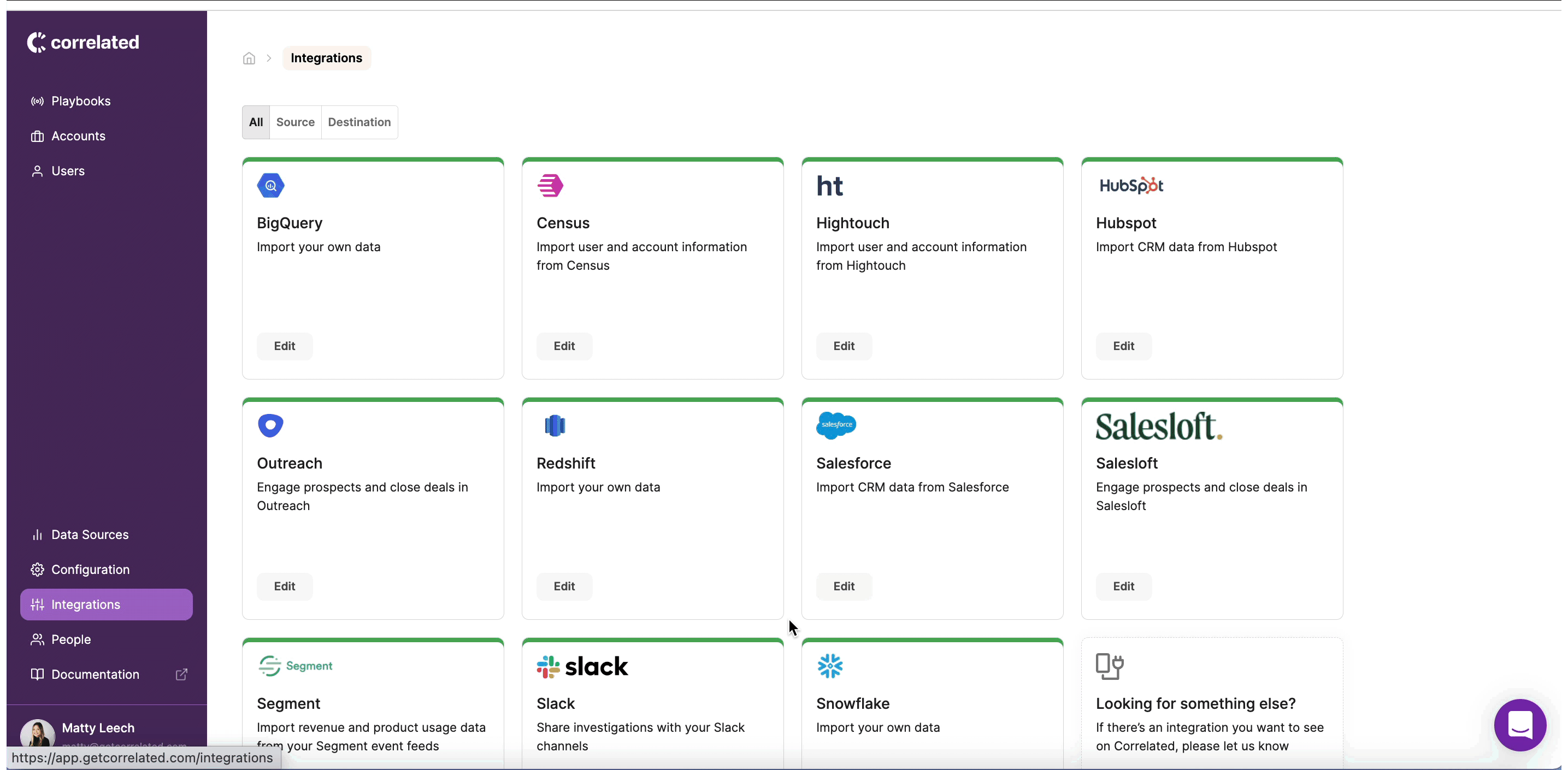Click the Snowflake logo icon
Image resolution: width=1568 pixels, height=770 pixels.
(x=830, y=666)
